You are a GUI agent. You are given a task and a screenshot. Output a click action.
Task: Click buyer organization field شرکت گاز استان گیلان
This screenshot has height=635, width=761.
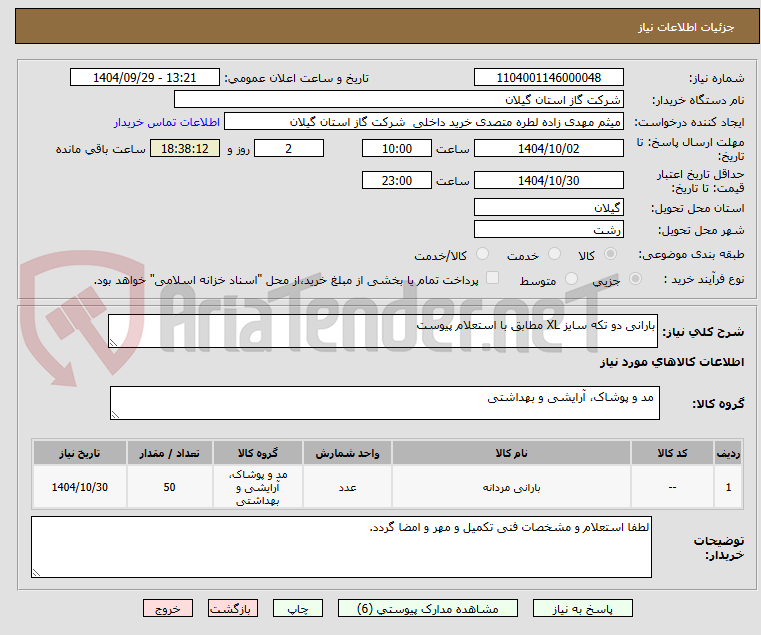[x=398, y=100]
